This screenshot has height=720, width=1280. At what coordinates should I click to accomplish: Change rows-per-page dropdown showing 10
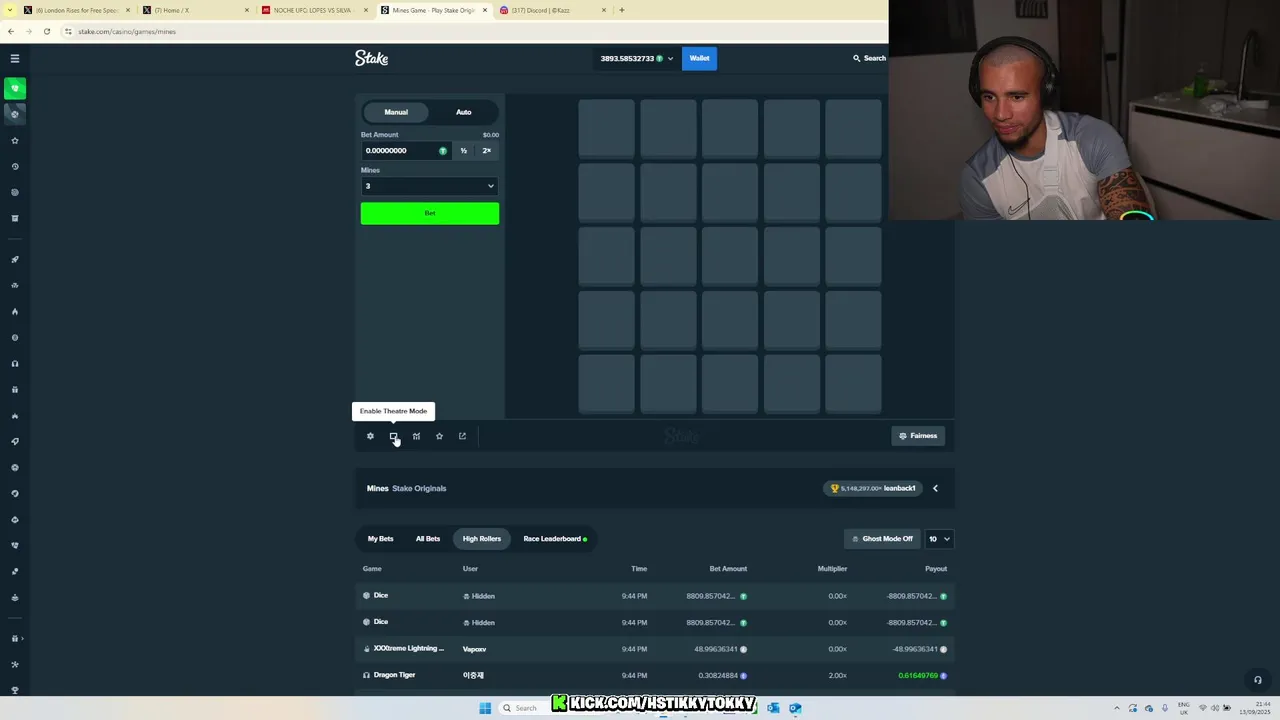(x=938, y=539)
